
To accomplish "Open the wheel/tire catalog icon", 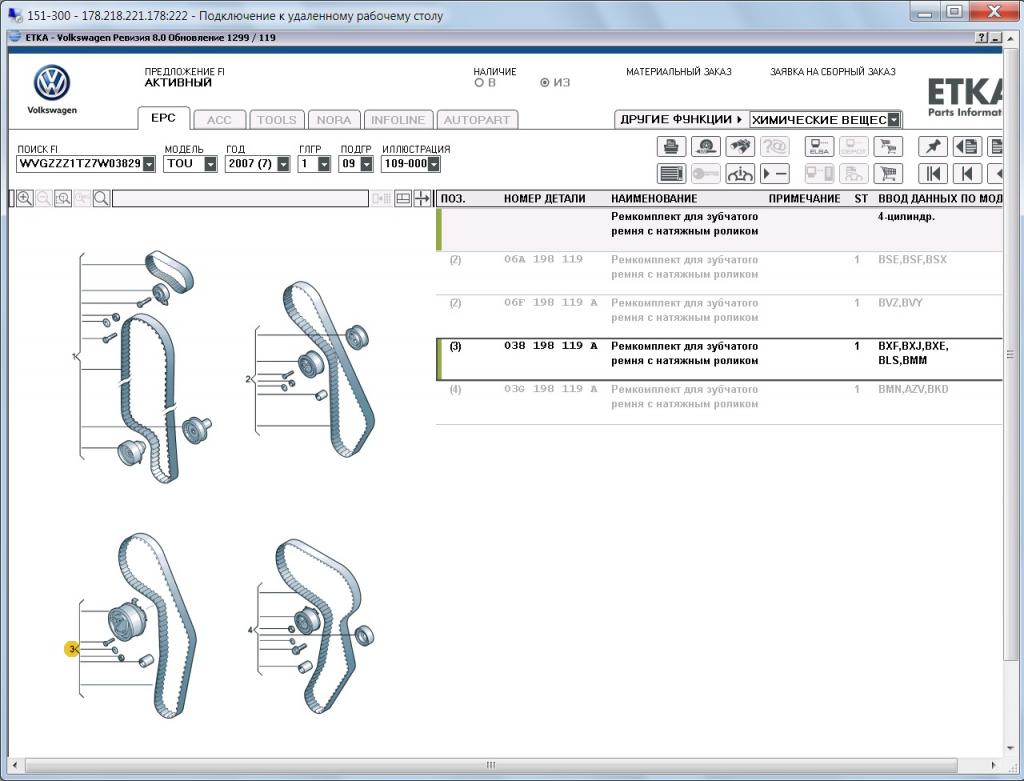I will 705,146.
